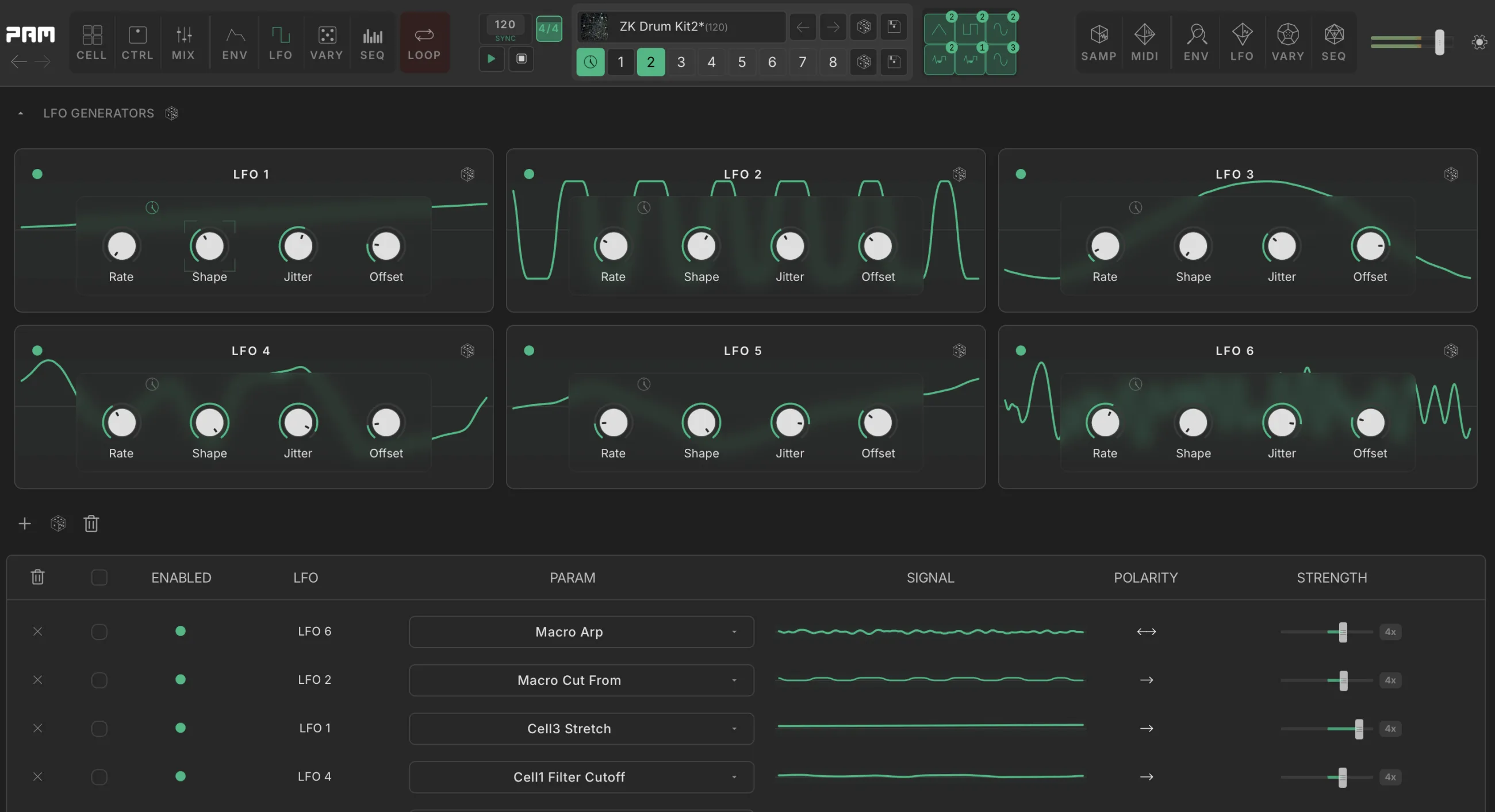Open the Macro Arp param dropdown
The height and width of the screenshot is (812, 1495).
(x=581, y=632)
